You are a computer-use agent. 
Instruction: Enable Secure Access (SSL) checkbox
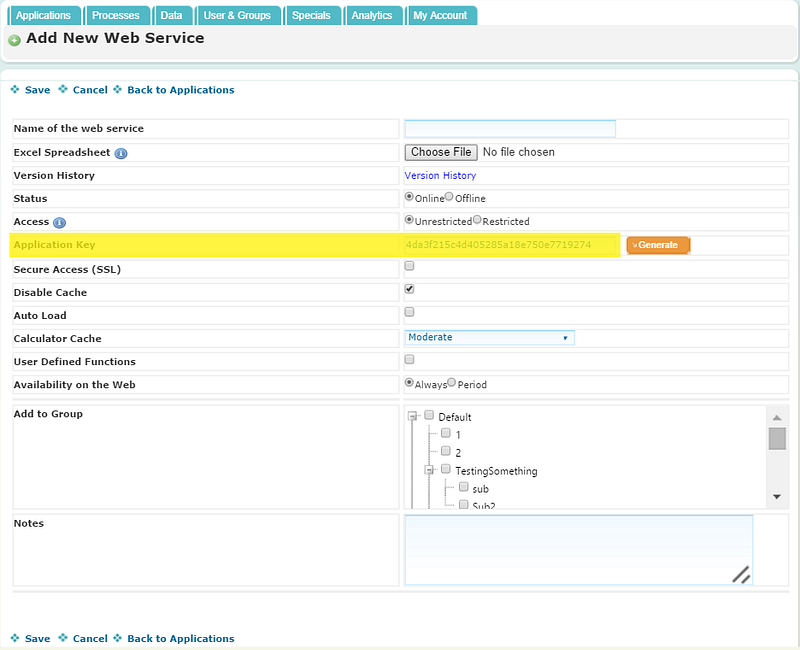[409, 266]
